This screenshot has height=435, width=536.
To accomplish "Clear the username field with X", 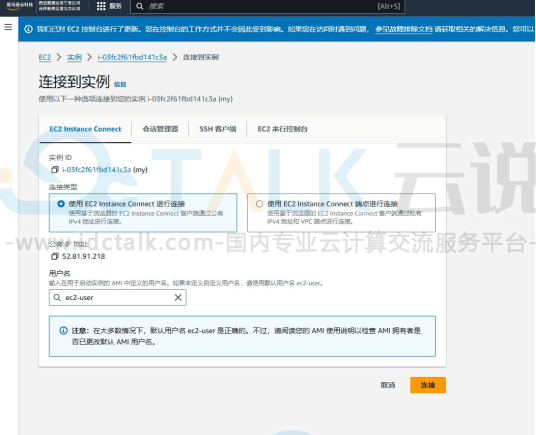I will point(178,298).
